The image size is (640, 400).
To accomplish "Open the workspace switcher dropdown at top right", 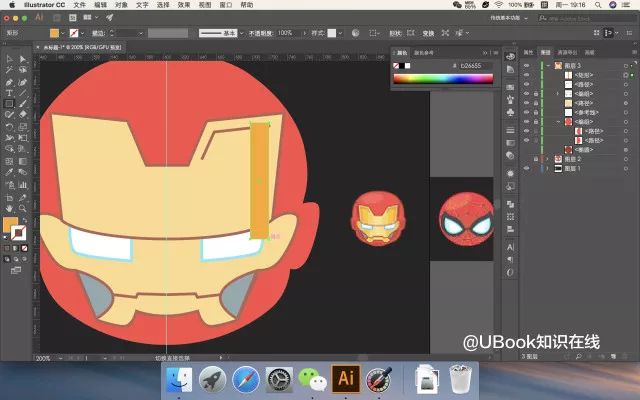I will (509, 18).
